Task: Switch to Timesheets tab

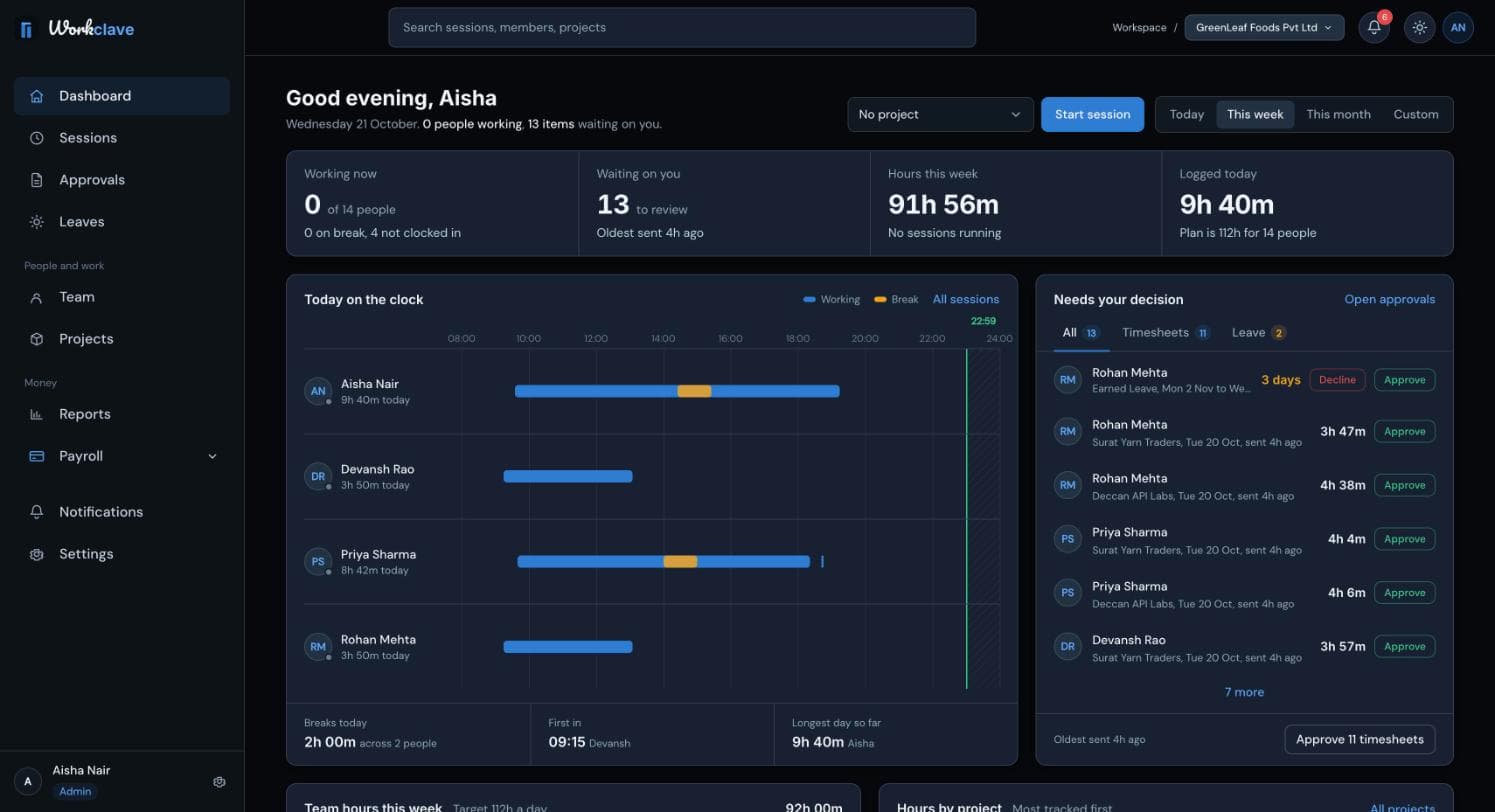Action: [1166, 333]
